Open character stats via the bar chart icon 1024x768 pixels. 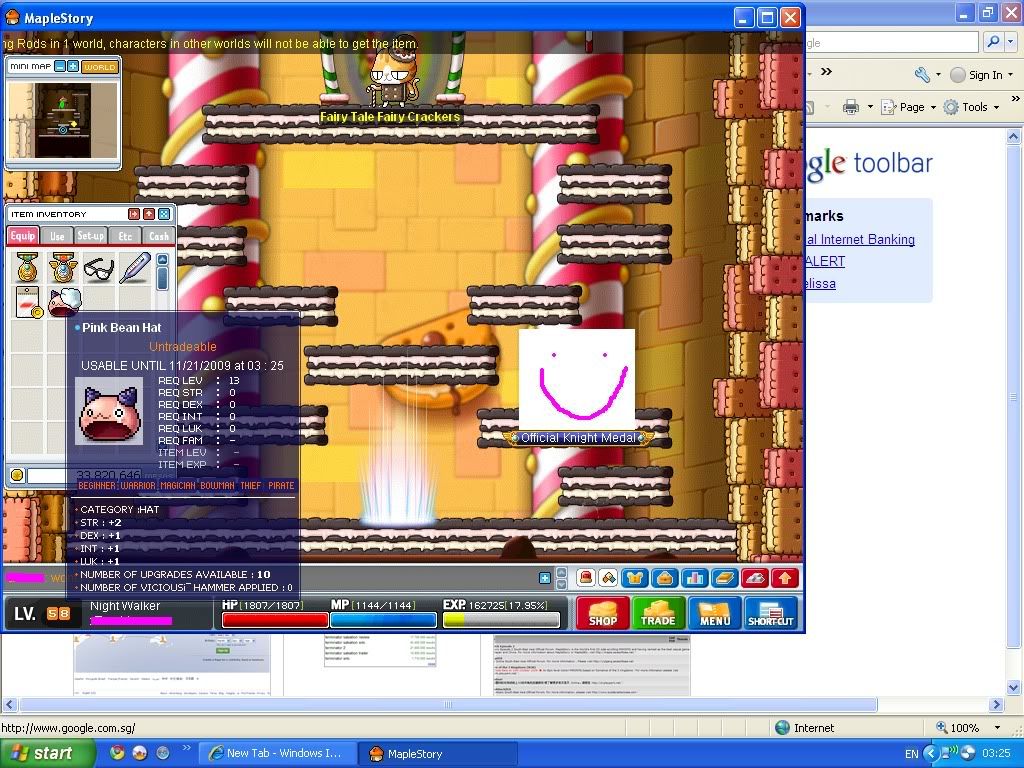point(695,578)
